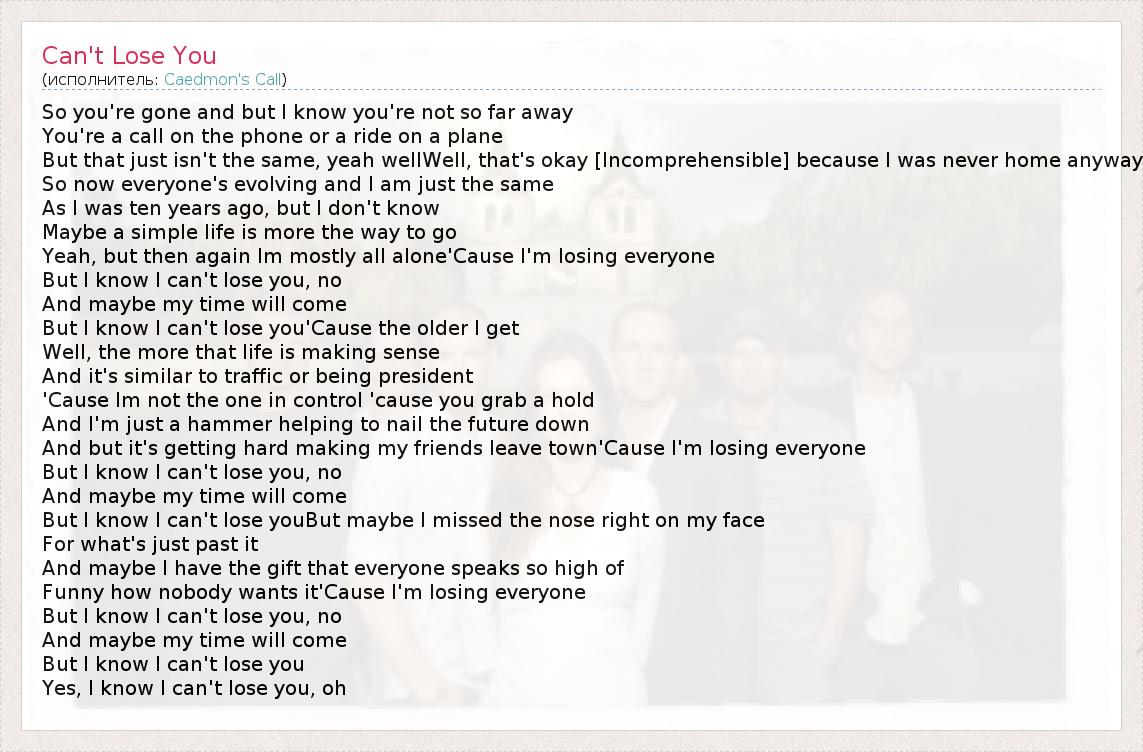Select the line "Well, the more that life is making sense"
Viewport: 1143px width, 752px height.
click(240, 352)
